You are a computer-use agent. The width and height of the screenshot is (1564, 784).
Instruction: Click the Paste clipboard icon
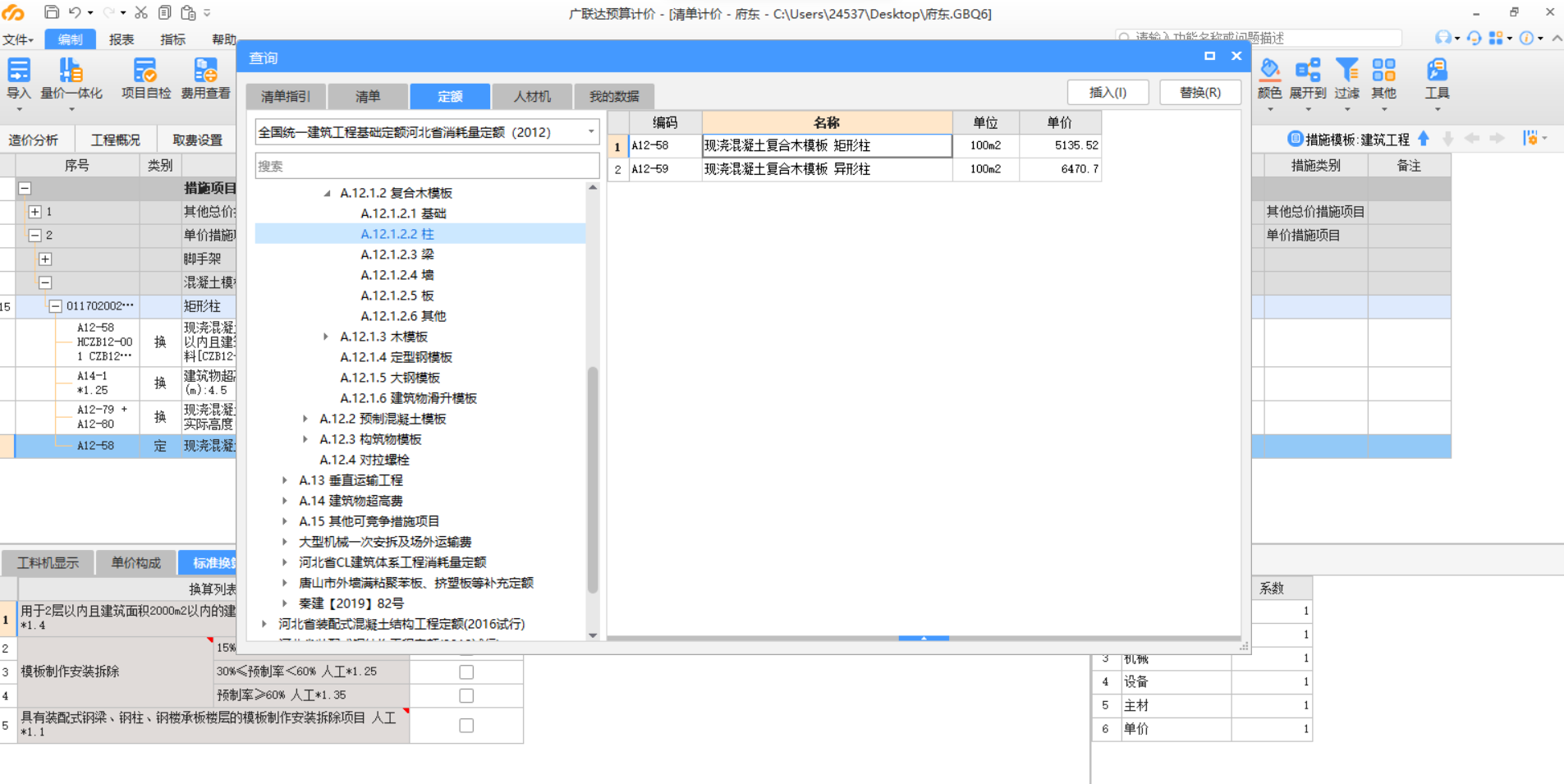[189, 12]
